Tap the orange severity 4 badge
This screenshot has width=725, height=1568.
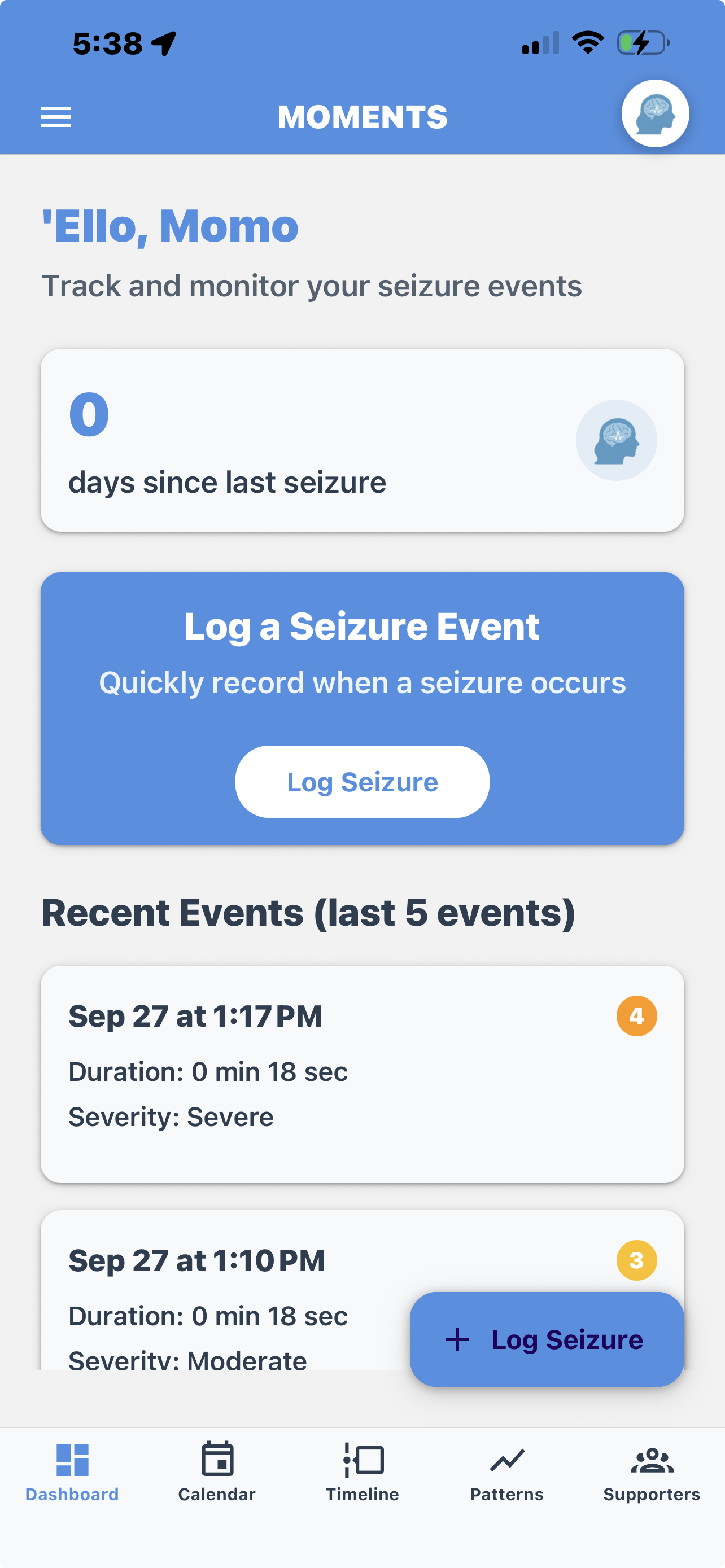click(636, 1016)
